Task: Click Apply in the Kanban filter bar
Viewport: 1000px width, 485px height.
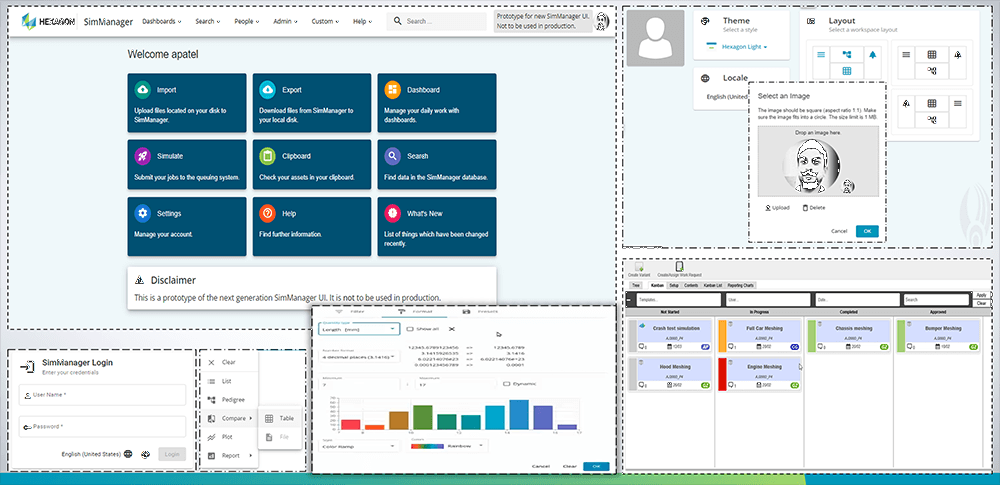Action: coord(981,295)
